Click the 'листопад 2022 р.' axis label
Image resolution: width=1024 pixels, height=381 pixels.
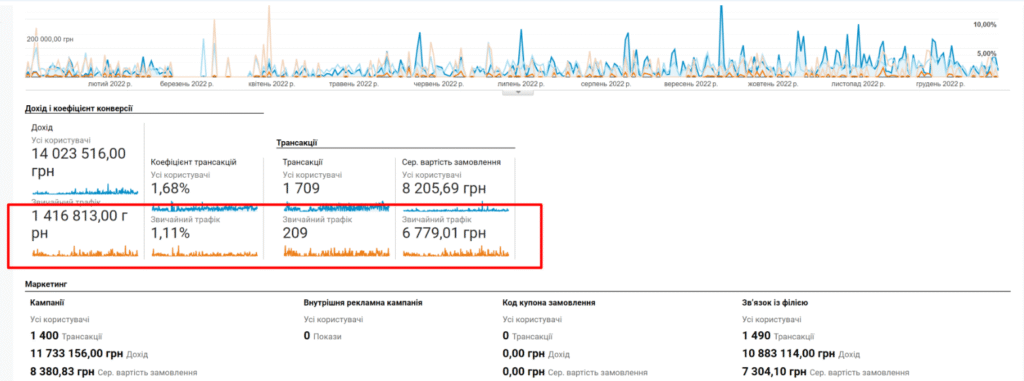(858, 84)
